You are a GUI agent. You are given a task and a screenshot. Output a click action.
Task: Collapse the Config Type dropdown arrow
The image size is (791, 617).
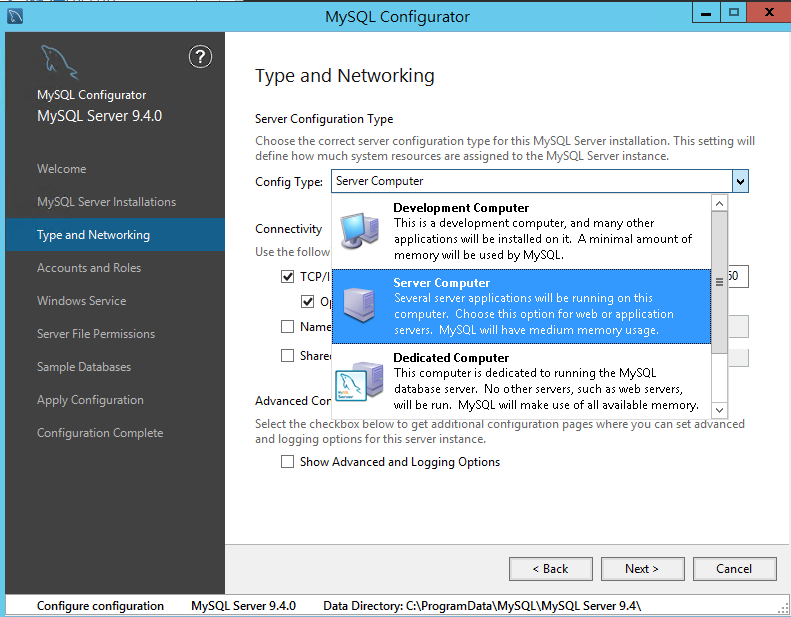740,181
